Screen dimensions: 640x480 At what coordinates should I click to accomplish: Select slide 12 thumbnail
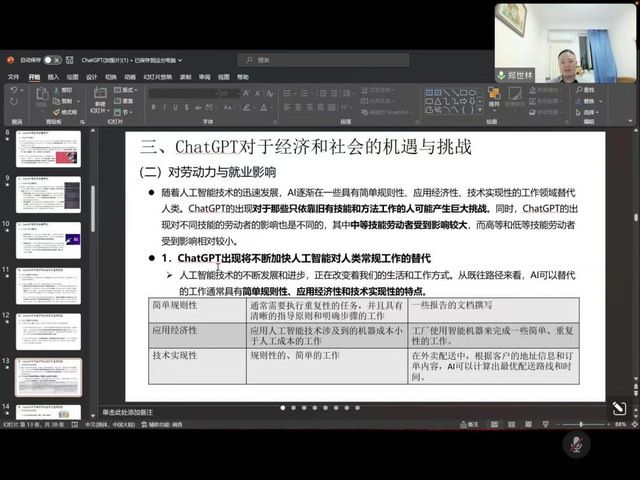coord(48,331)
